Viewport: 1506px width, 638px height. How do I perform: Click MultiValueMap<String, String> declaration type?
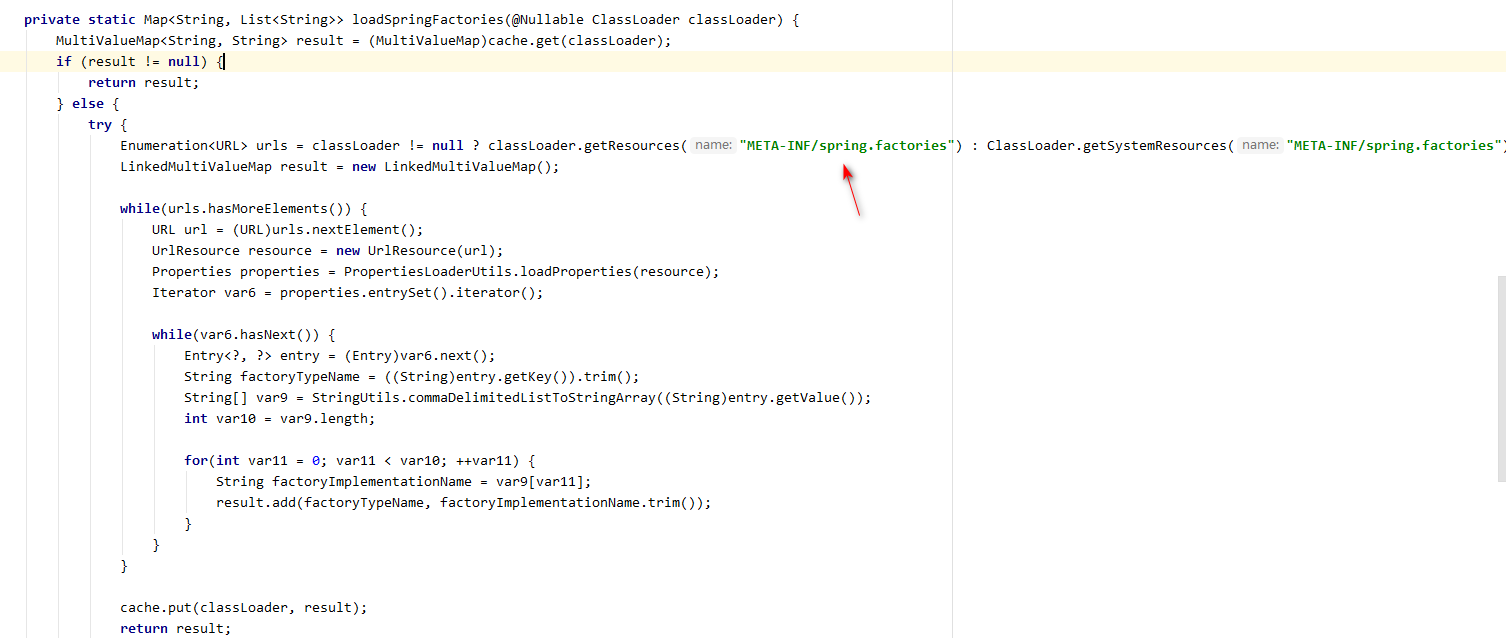coord(172,40)
